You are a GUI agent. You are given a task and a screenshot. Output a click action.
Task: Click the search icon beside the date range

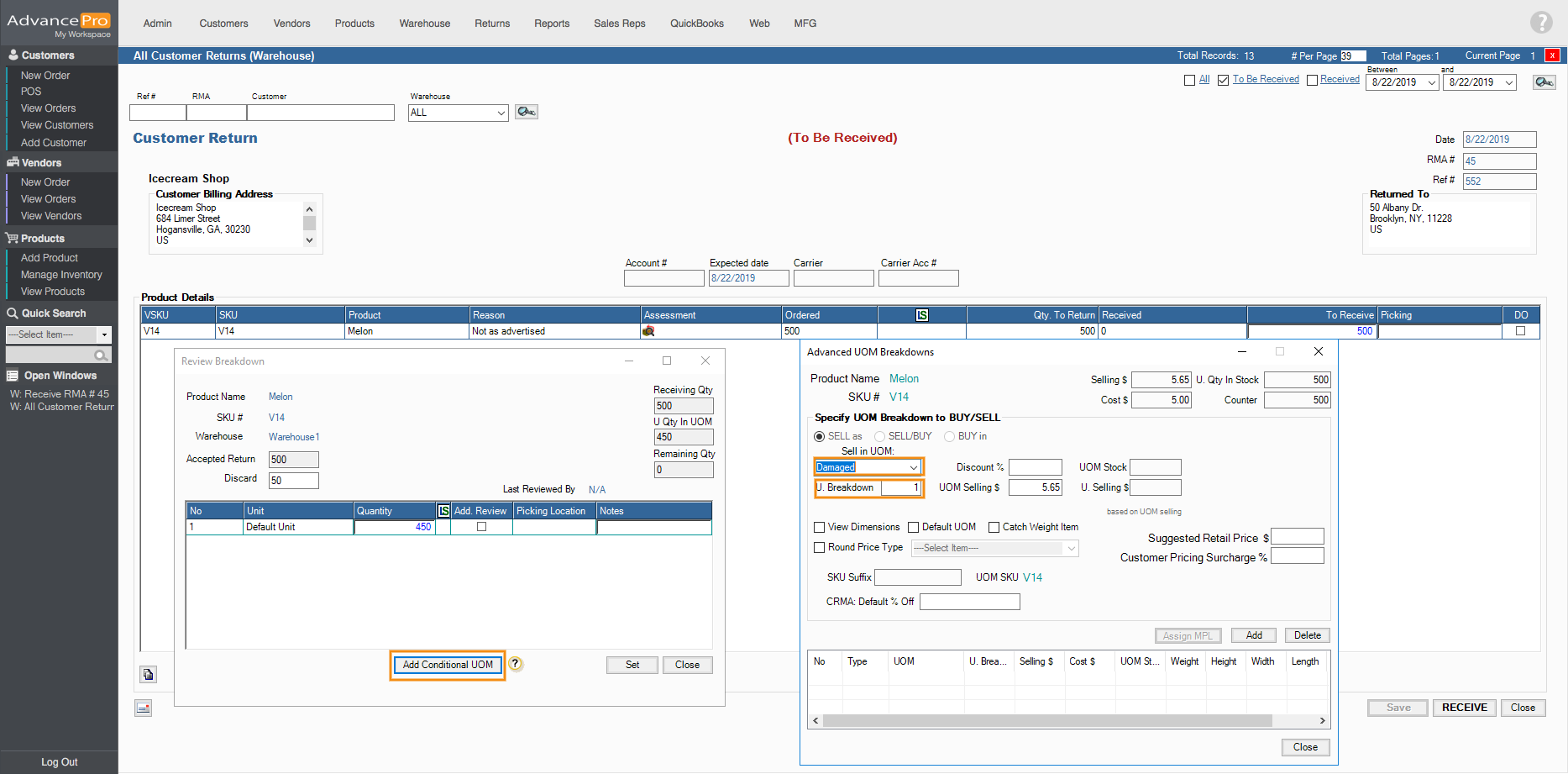pyautogui.click(x=1544, y=82)
